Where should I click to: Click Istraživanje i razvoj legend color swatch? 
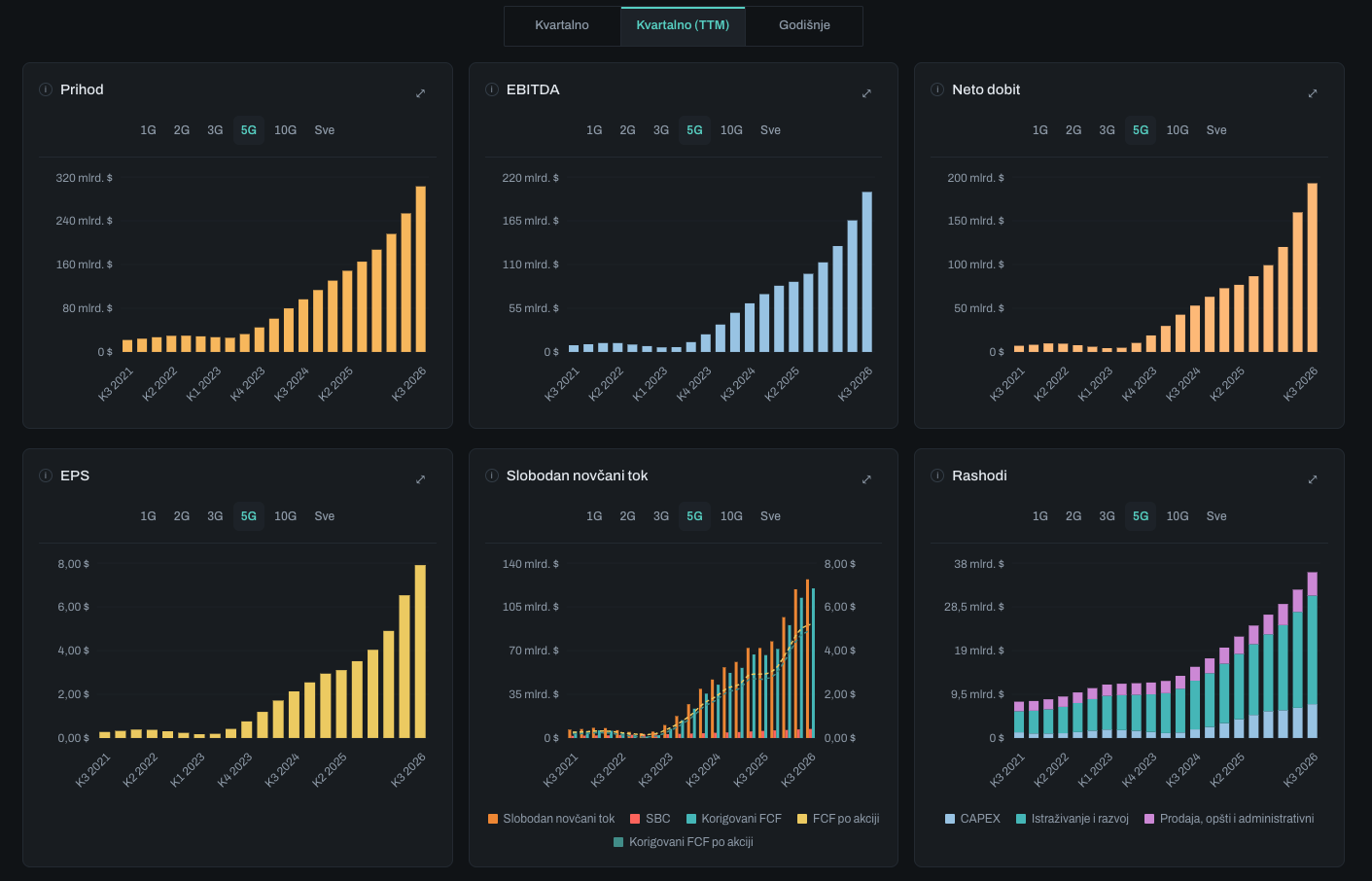pos(1021,819)
